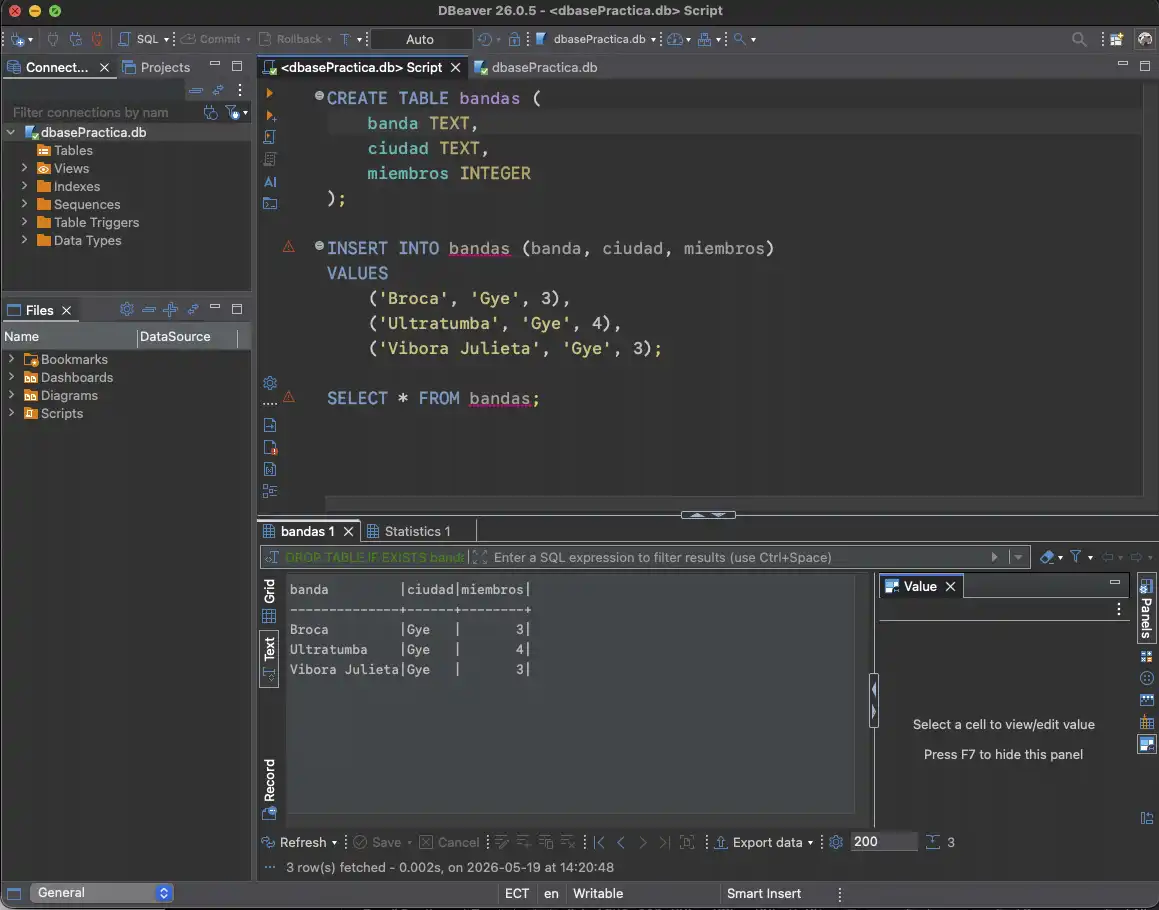Click the result set settings gear icon
This screenshot has width=1159, height=910.
(836, 842)
